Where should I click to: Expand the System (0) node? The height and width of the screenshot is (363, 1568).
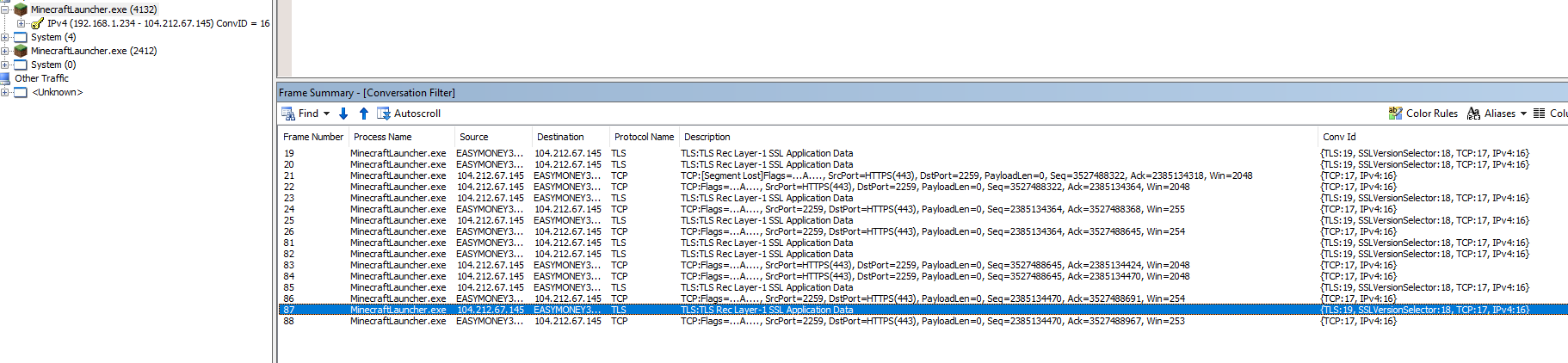point(4,65)
